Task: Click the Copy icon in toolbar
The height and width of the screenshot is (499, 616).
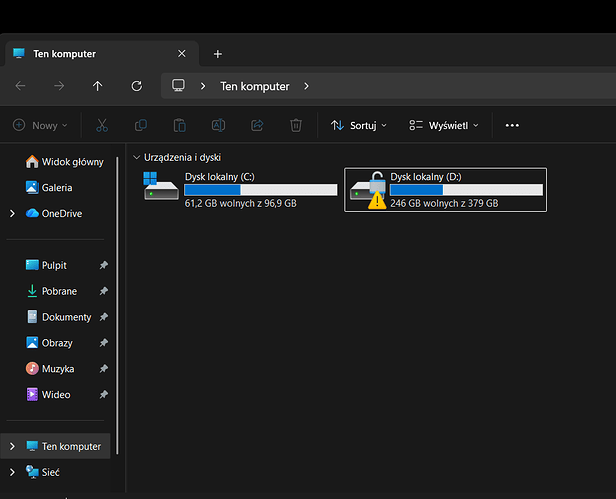Action: coord(140,125)
